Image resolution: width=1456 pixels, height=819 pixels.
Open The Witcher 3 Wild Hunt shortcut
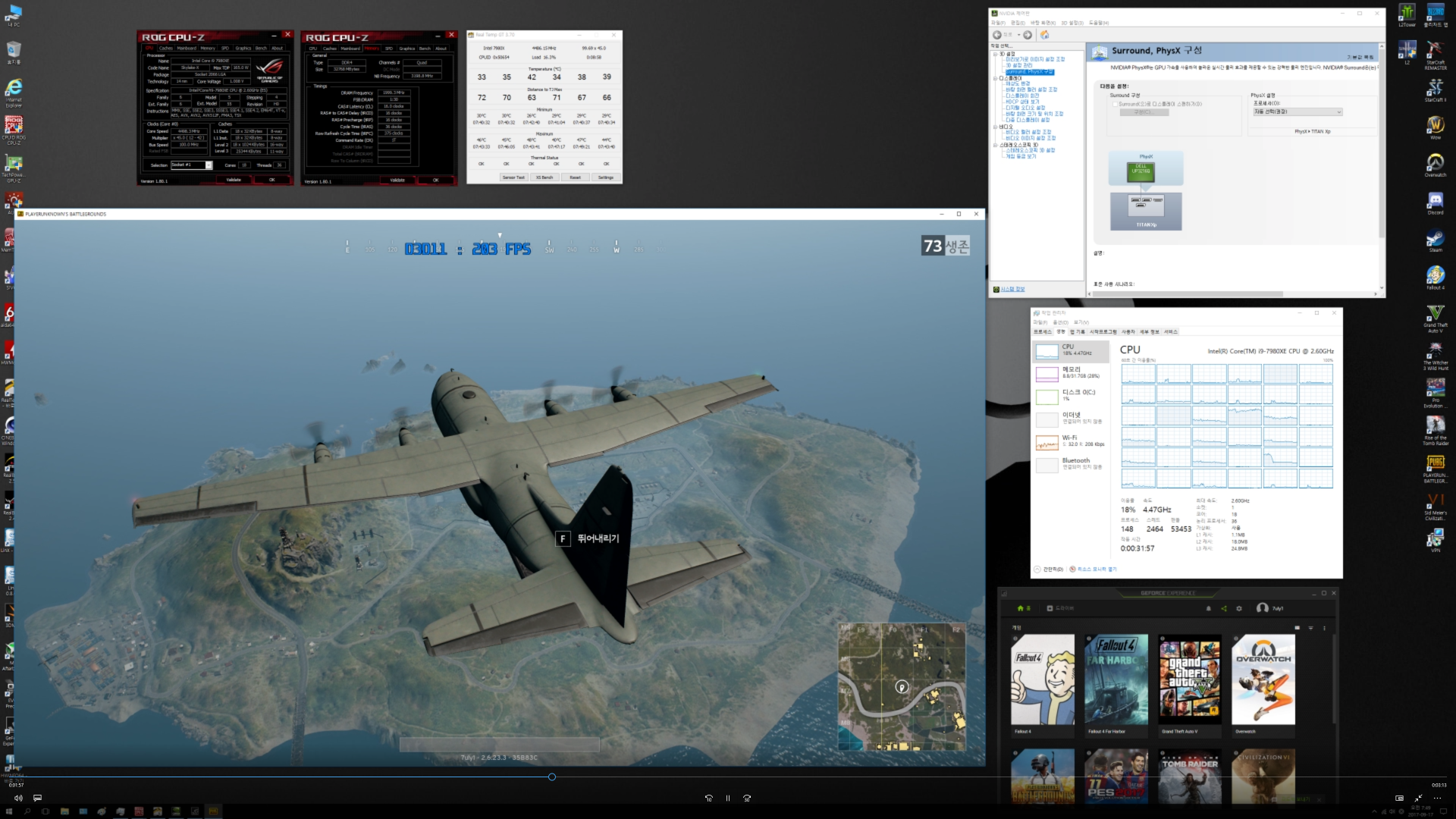1435,356
